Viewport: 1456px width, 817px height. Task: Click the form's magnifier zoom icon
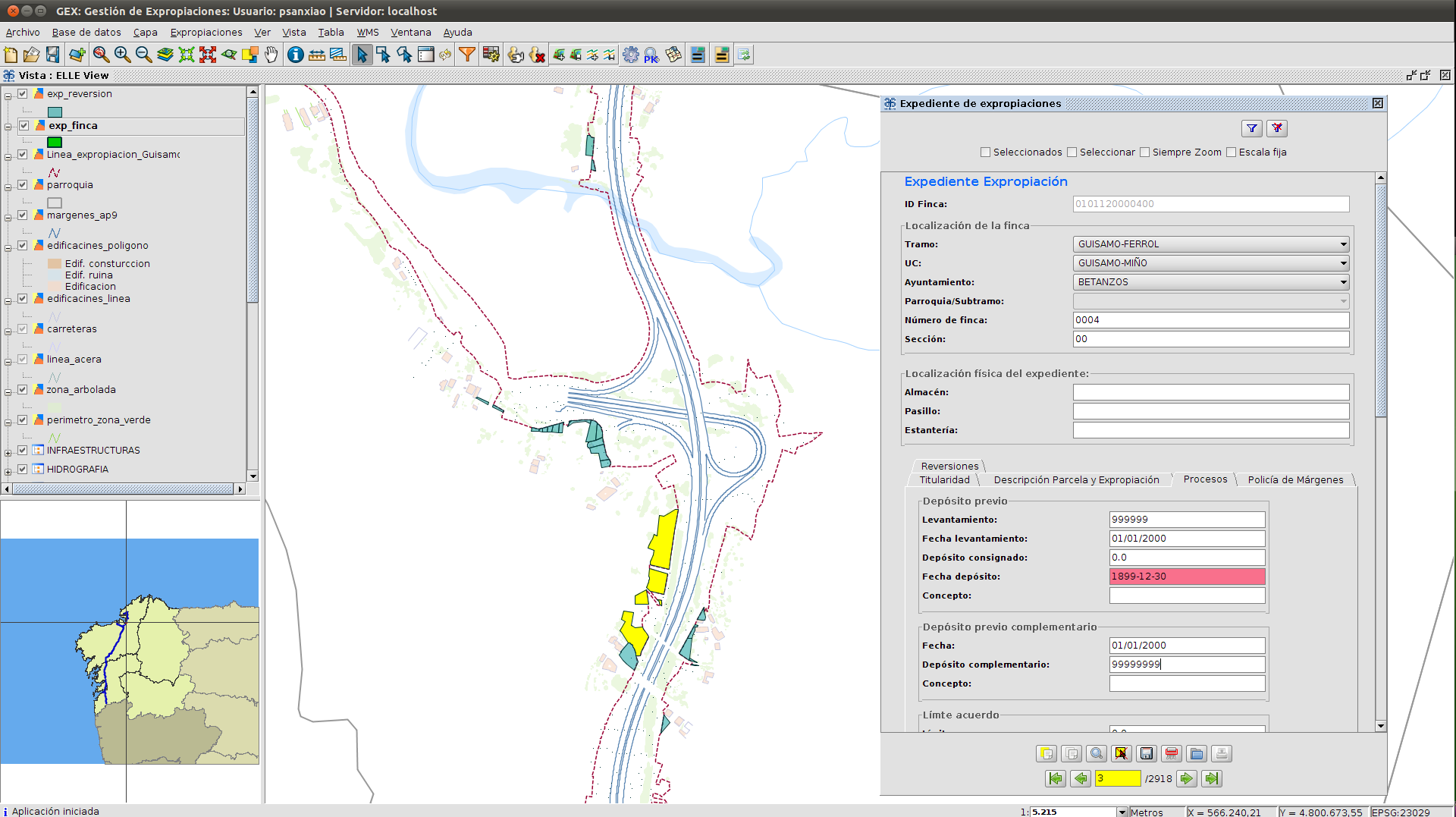tap(1097, 753)
